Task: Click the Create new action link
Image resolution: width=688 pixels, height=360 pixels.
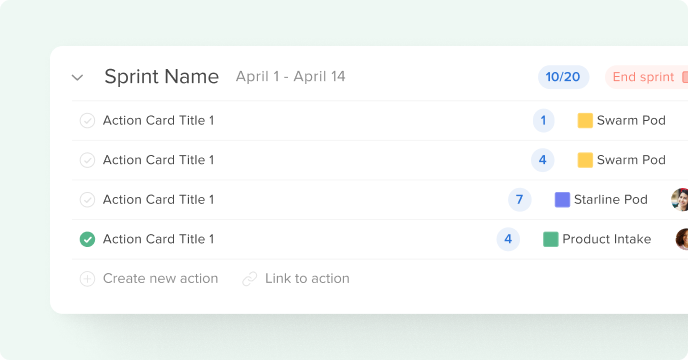Action: pyautogui.click(x=160, y=279)
